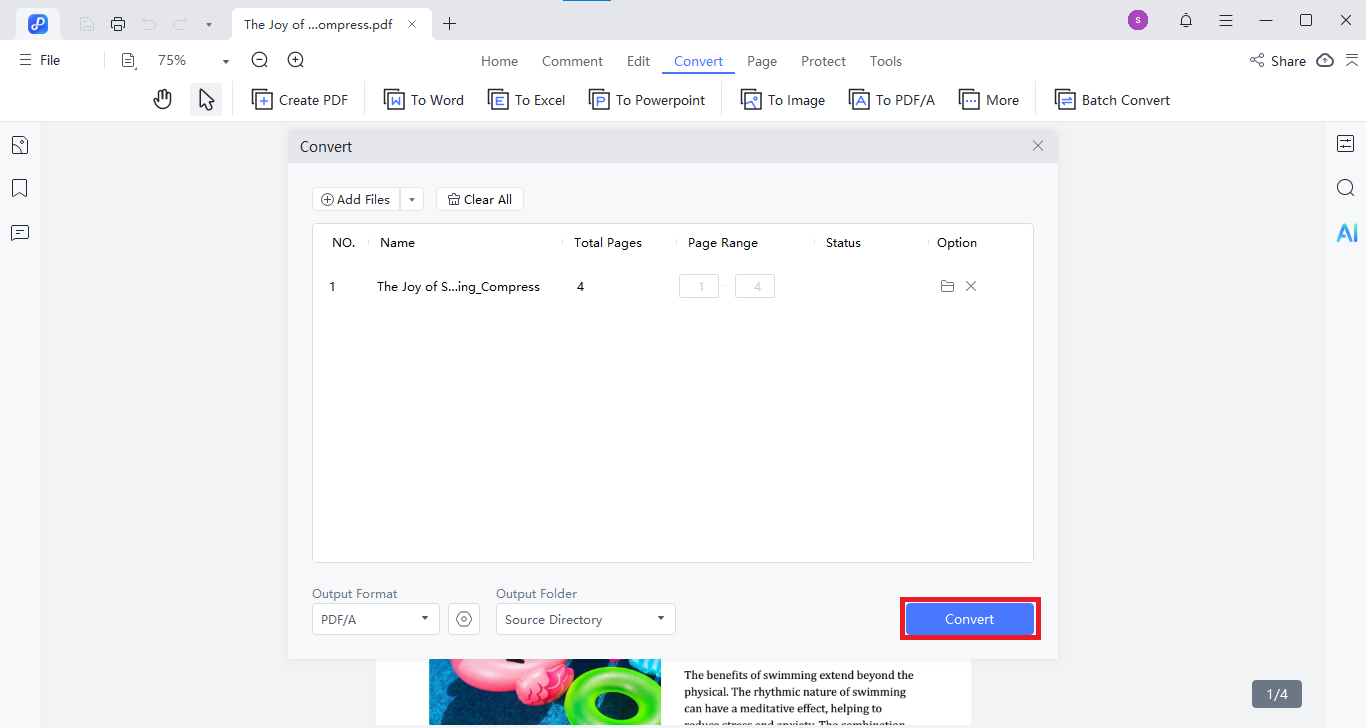This screenshot has height=728, width=1366.
Task: Select the Hand tool
Action: [x=162, y=98]
